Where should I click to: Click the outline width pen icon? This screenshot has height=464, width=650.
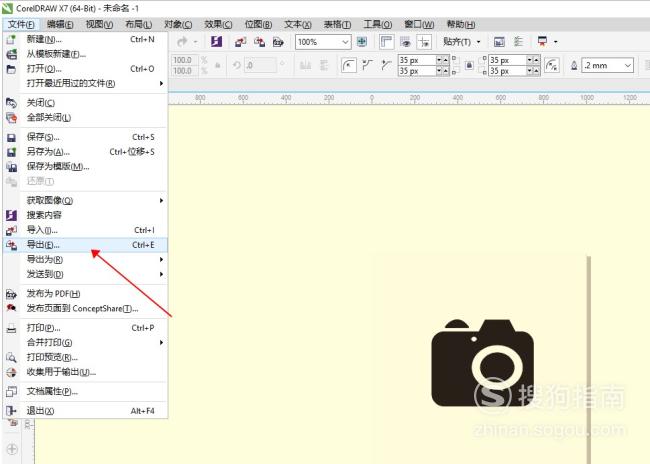pyautogui.click(x=574, y=65)
